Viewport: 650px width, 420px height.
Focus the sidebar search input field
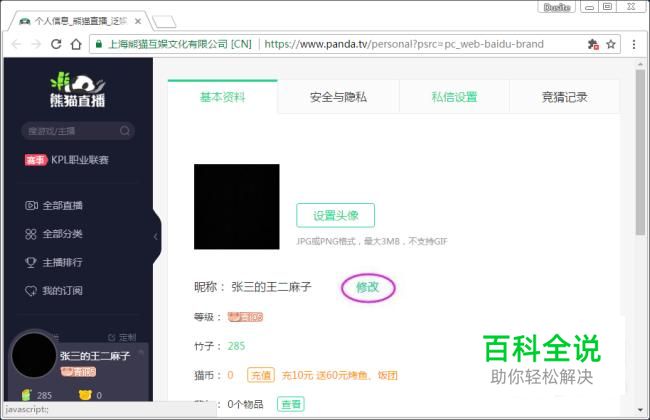coord(78,131)
